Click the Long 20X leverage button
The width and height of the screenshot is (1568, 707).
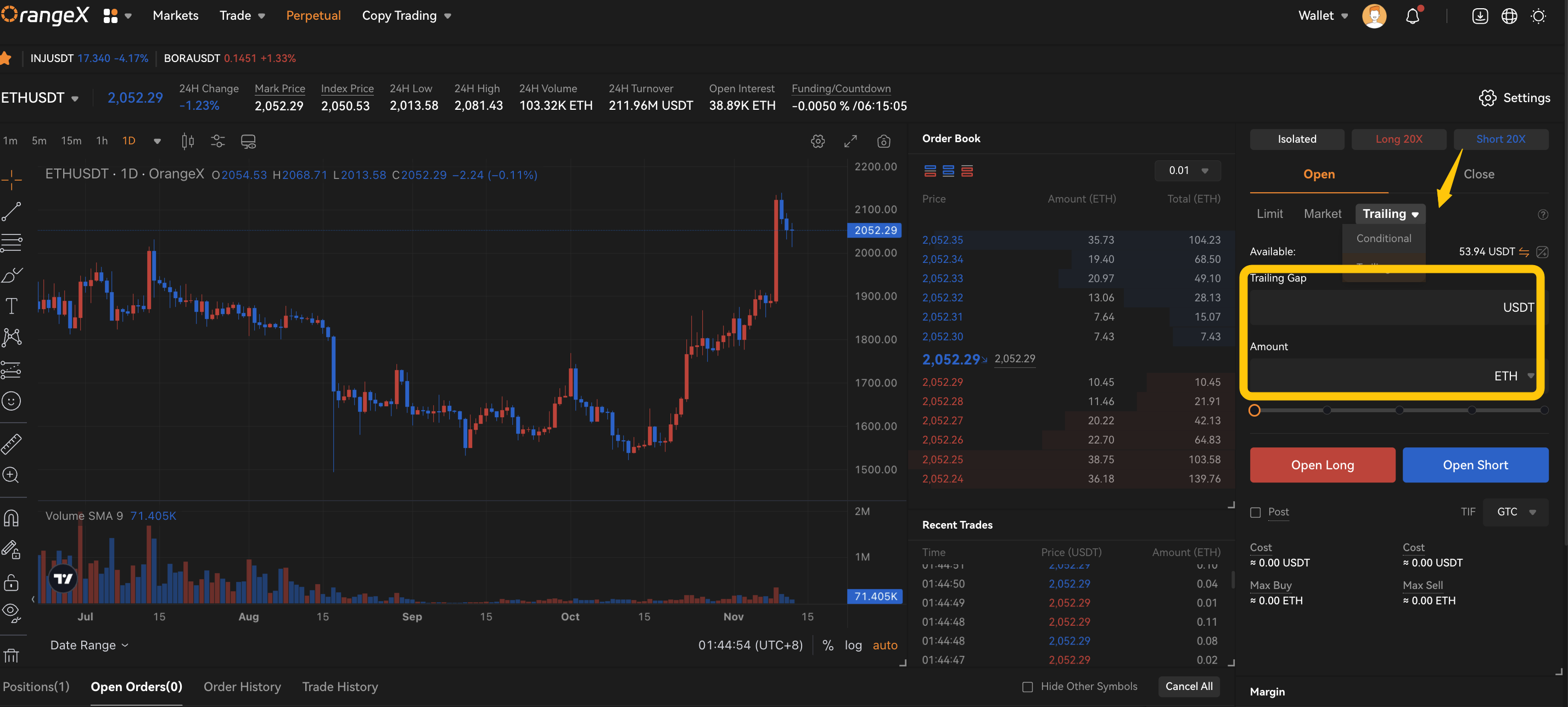point(1399,139)
